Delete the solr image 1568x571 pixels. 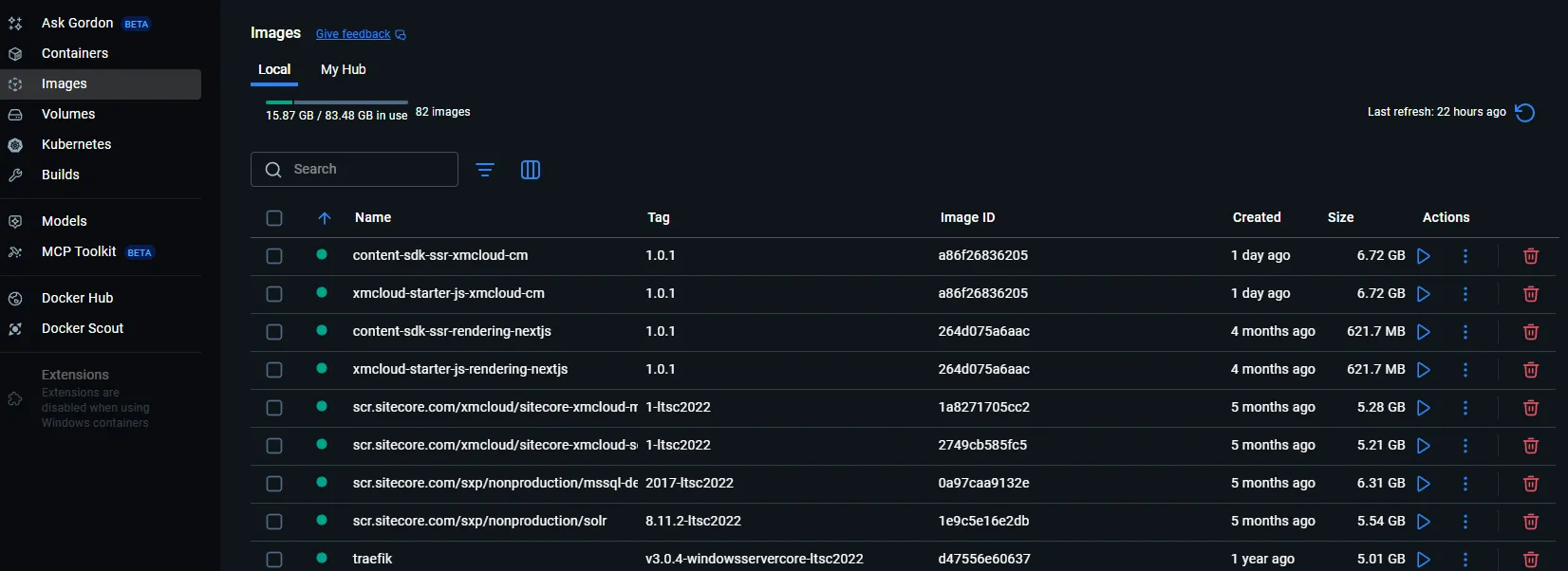pyautogui.click(x=1530, y=522)
